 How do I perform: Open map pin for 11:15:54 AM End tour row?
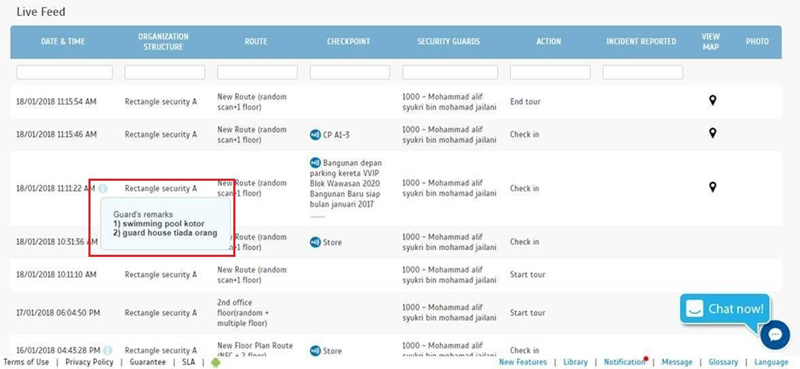[x=712, y=101]
